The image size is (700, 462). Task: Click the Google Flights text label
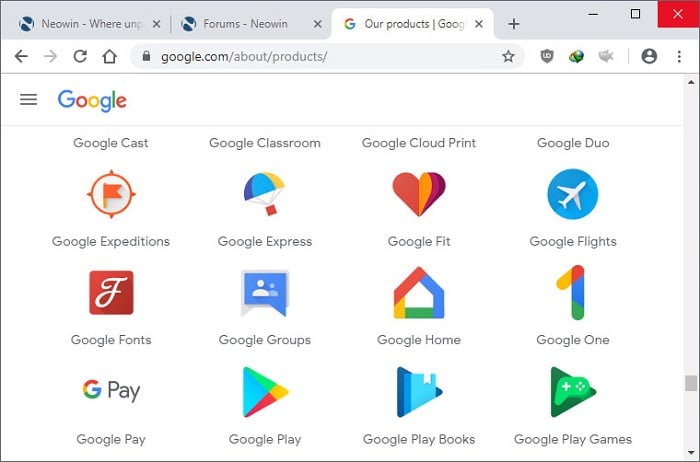[573, 241]
